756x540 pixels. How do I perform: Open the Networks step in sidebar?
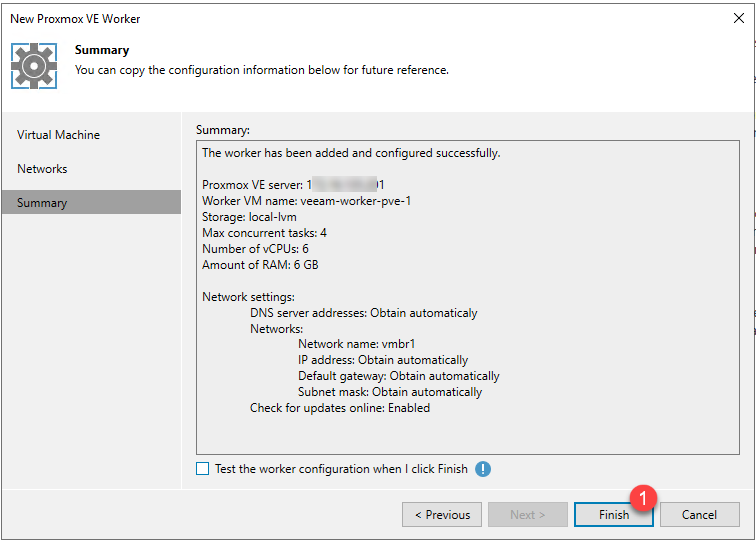pos(42,169)
